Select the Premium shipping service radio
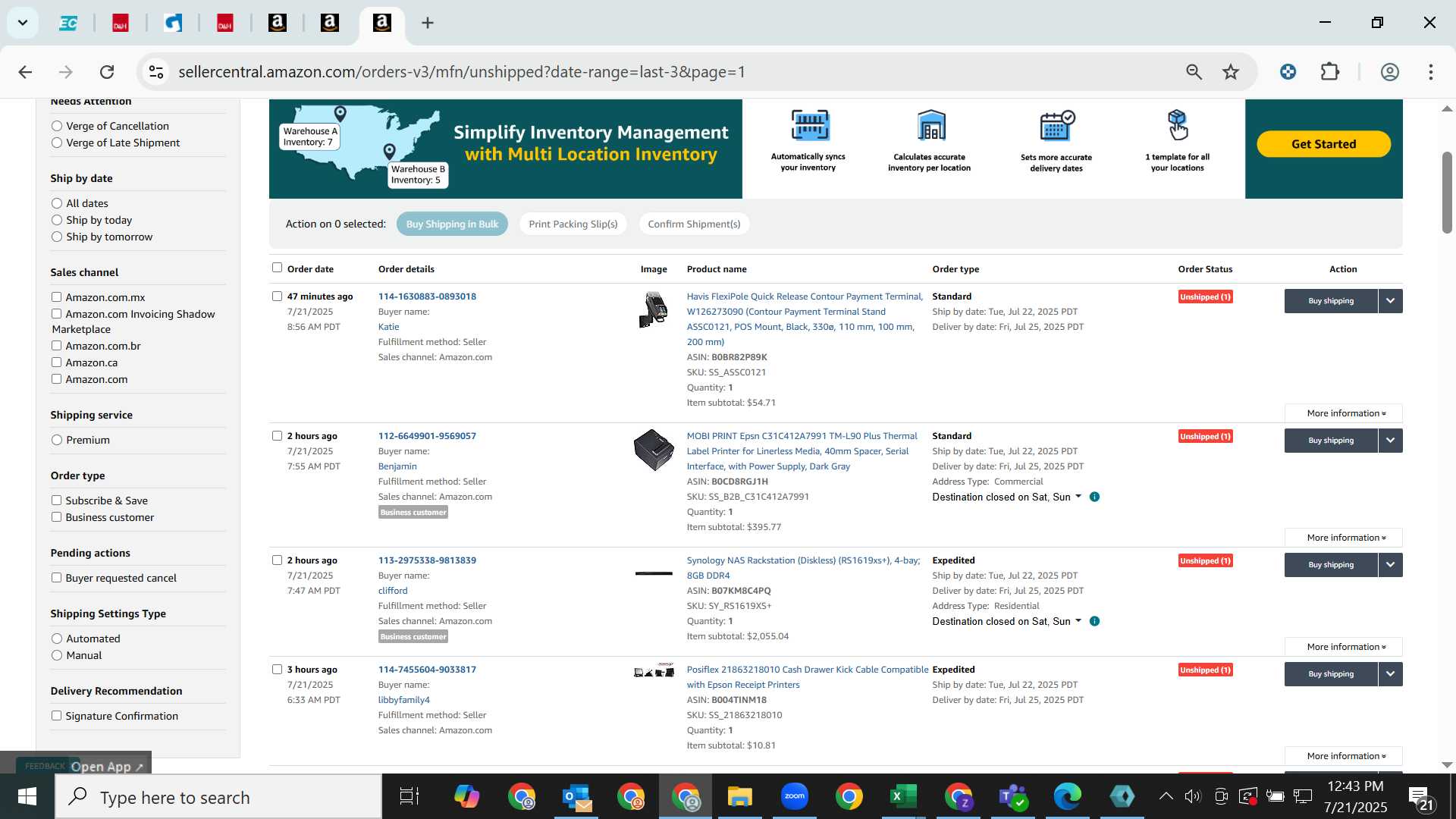The width and height of the screenshot is (1456, 819). (57, 441)
